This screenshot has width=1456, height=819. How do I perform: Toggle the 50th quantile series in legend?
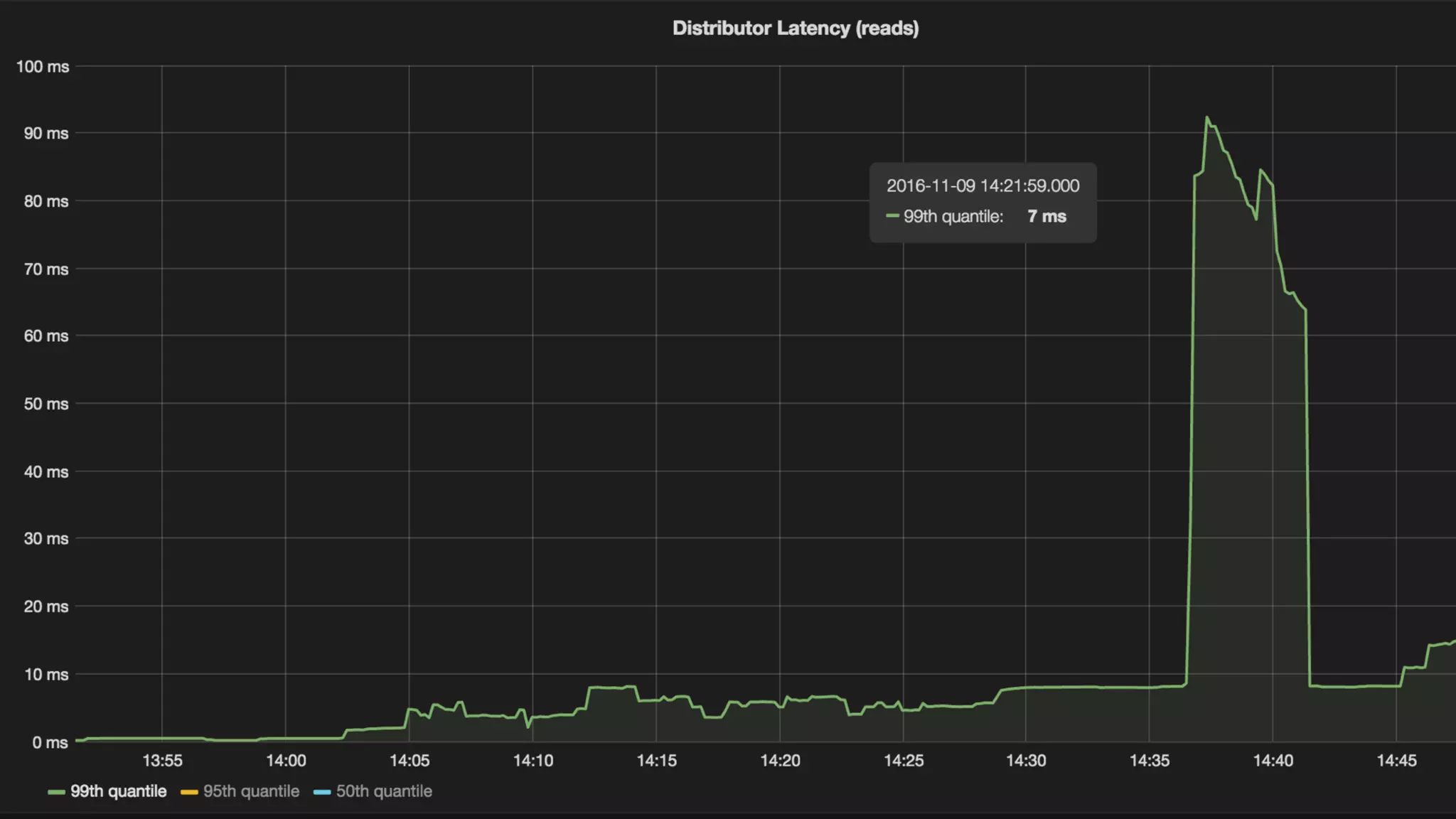point(384,791)
